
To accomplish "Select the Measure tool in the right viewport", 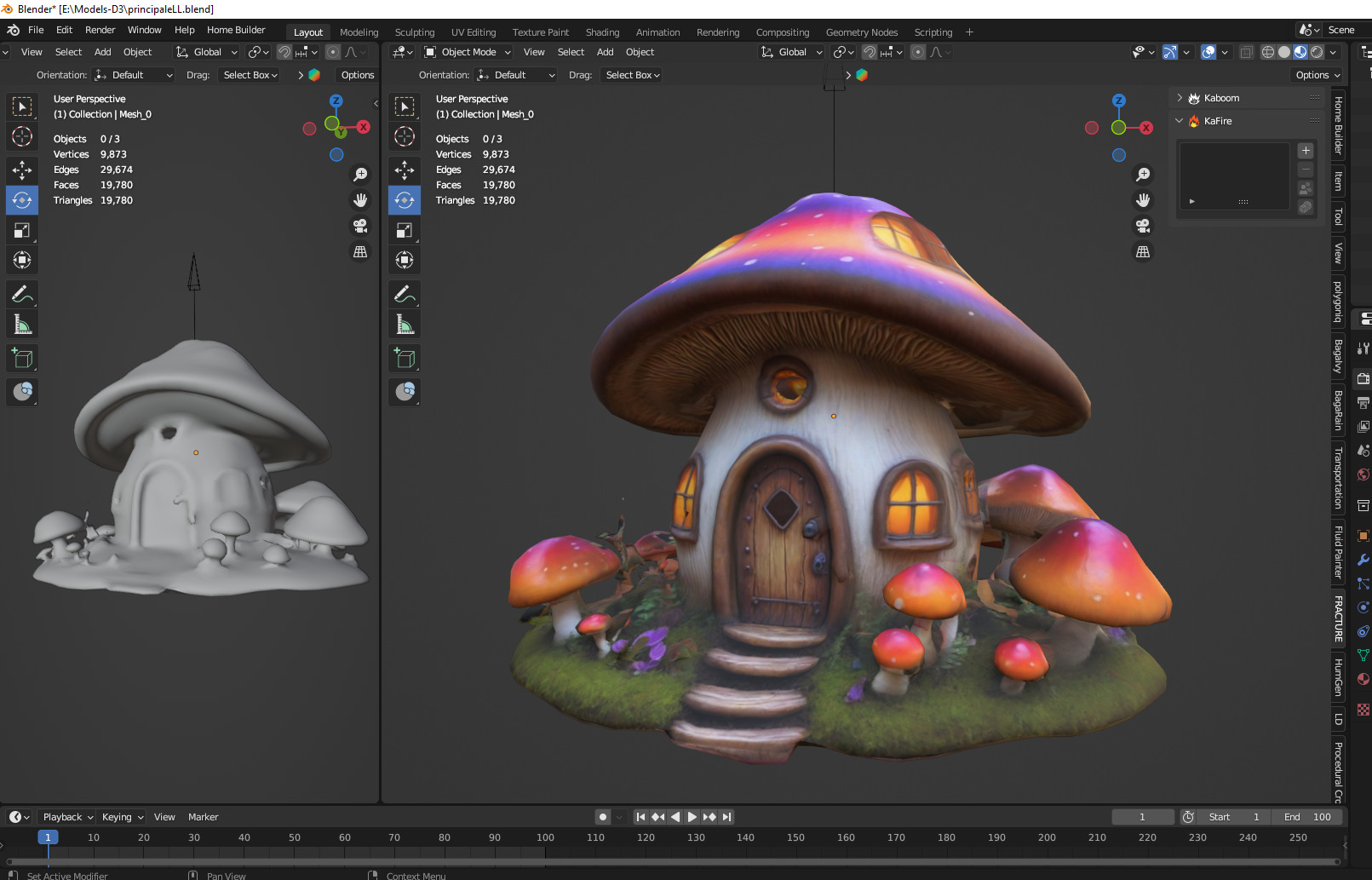I will tap(405, 325).
